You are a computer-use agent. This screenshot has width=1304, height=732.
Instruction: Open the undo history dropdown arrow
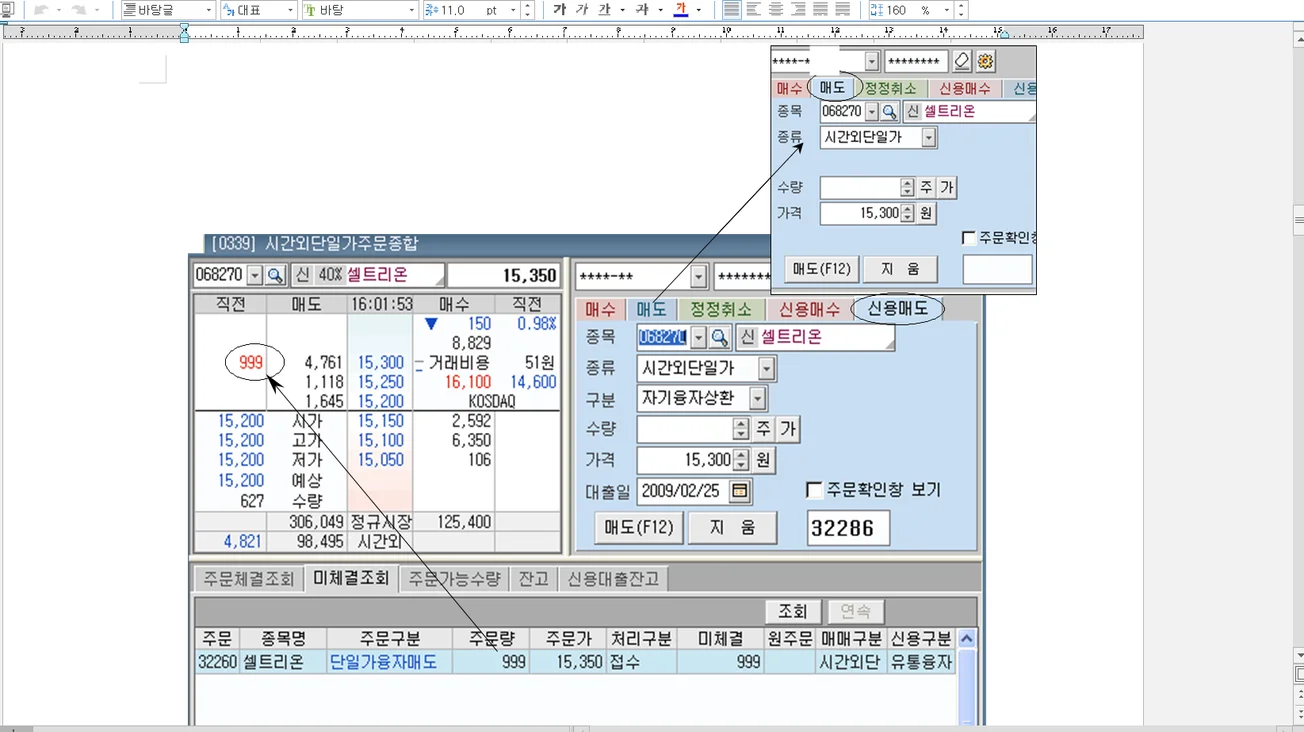click(59, 10)
